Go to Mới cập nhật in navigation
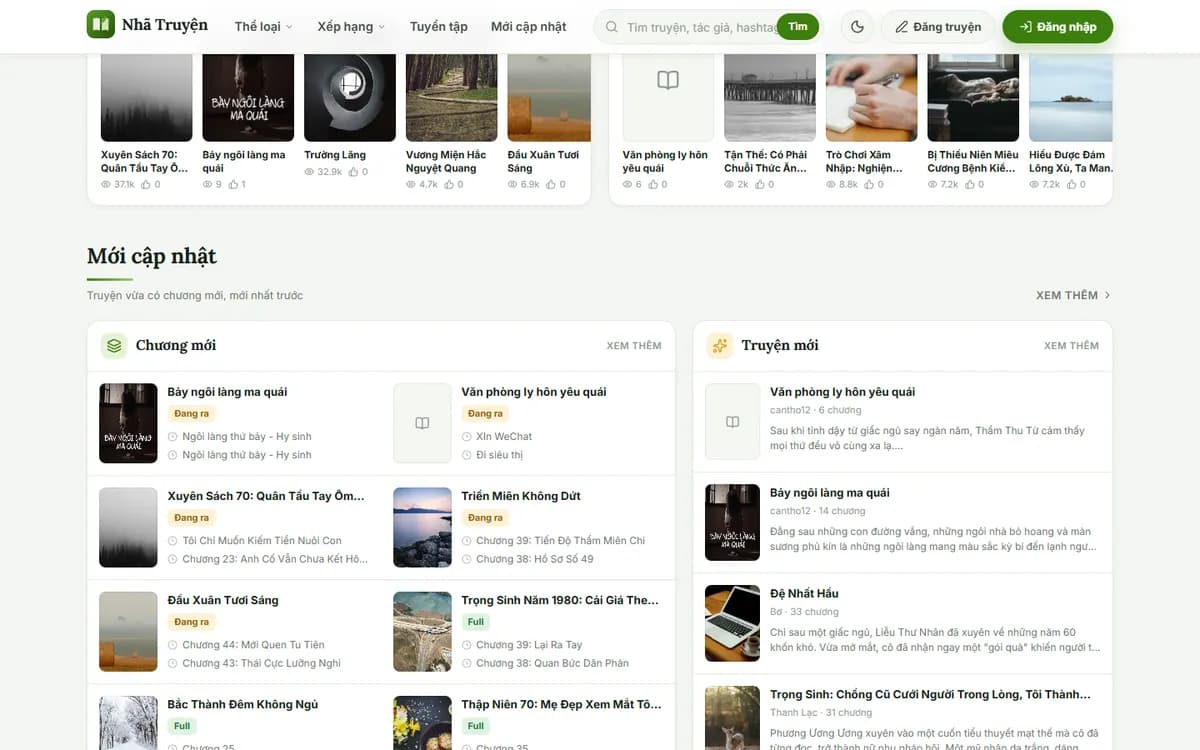Screen dimensions: 1200x750 click(528, 27)
